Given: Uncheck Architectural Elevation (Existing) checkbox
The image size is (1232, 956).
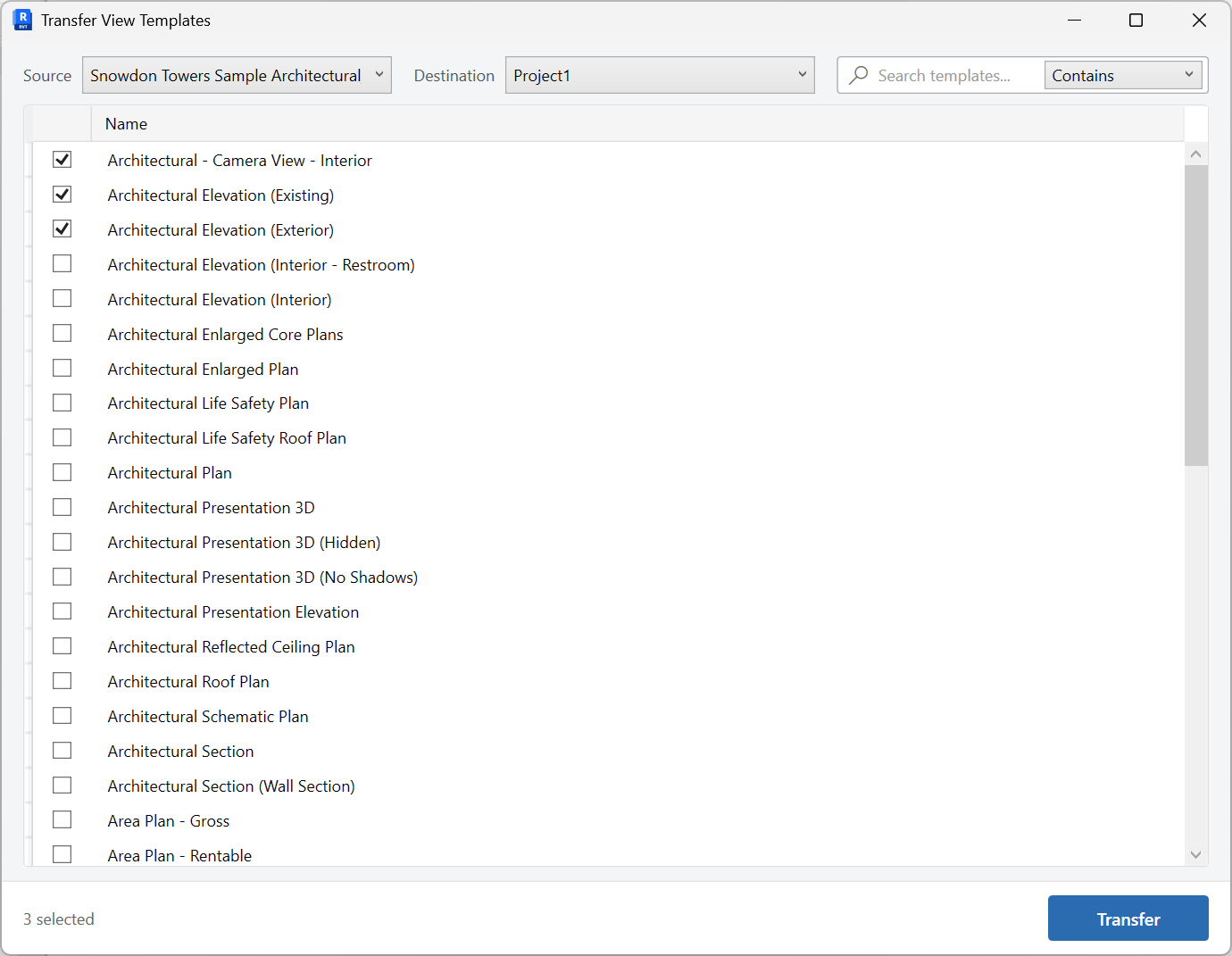Looking at the screenshot, I should click(62, 195).
